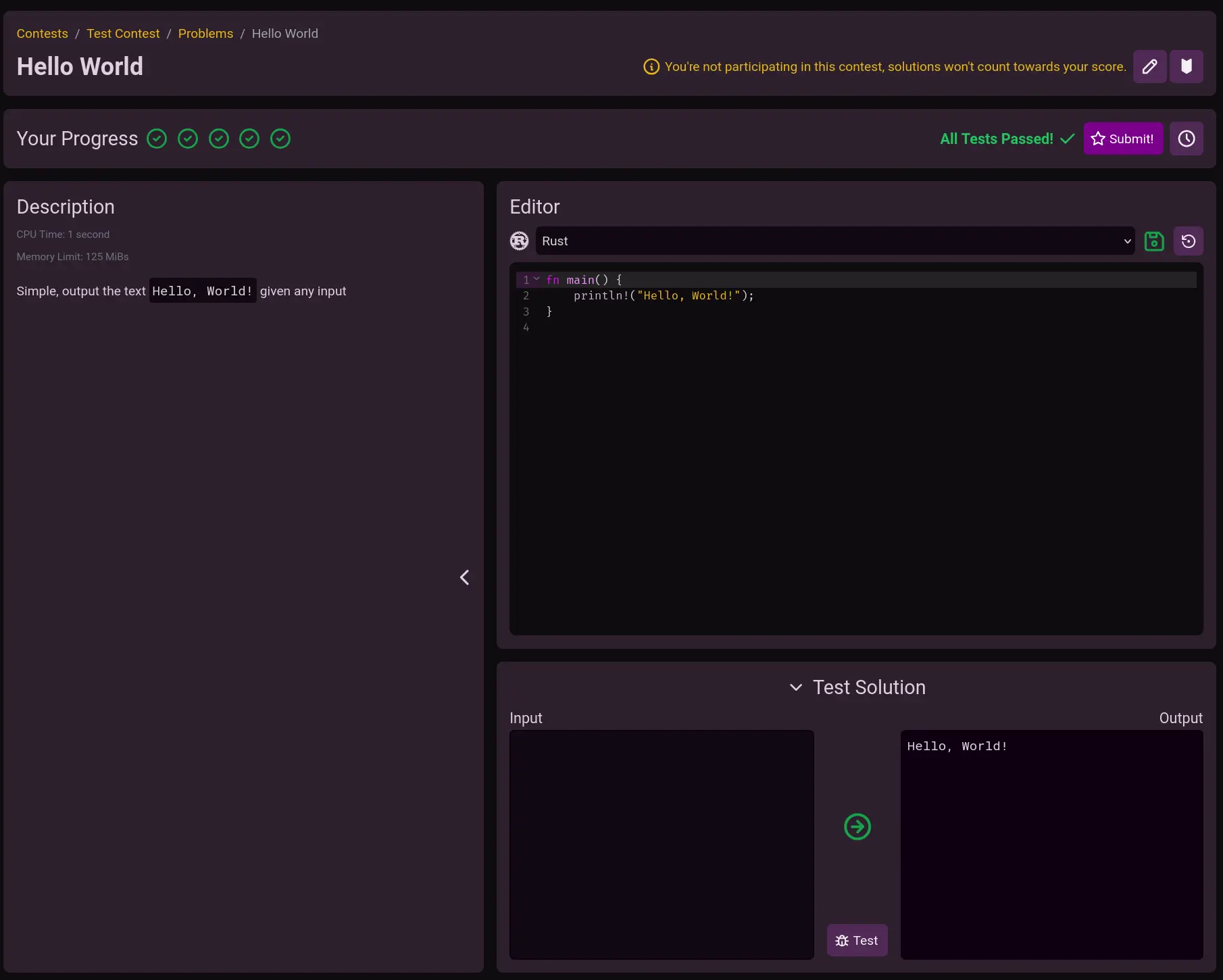Click the green run arrow circle
The width and height of the screenshot is (1223, 980).
click(857, 827)
